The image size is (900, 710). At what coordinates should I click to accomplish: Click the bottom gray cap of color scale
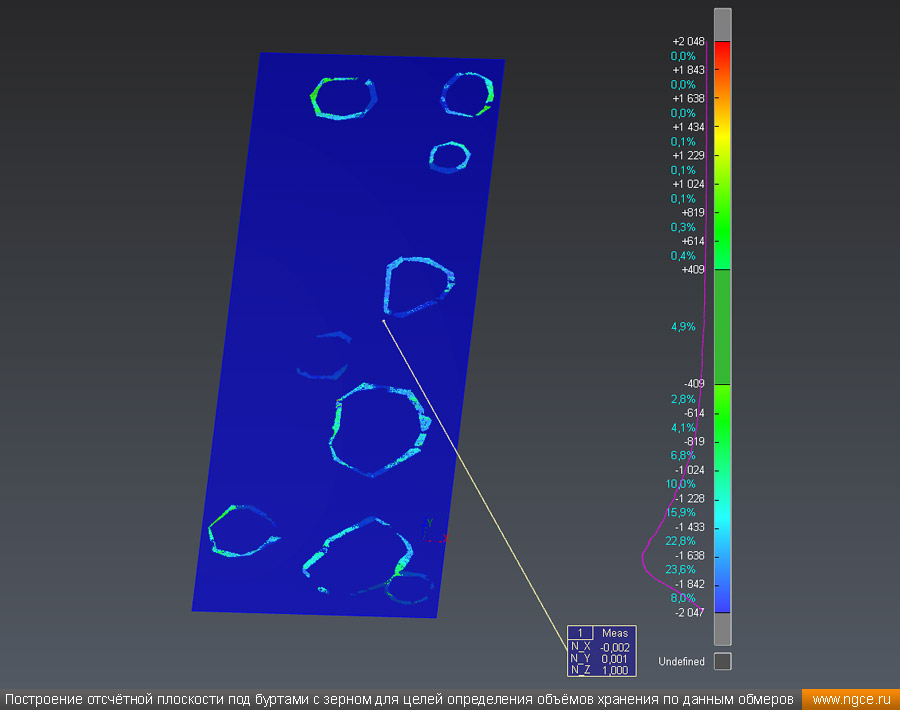click(x=722, y=629)
